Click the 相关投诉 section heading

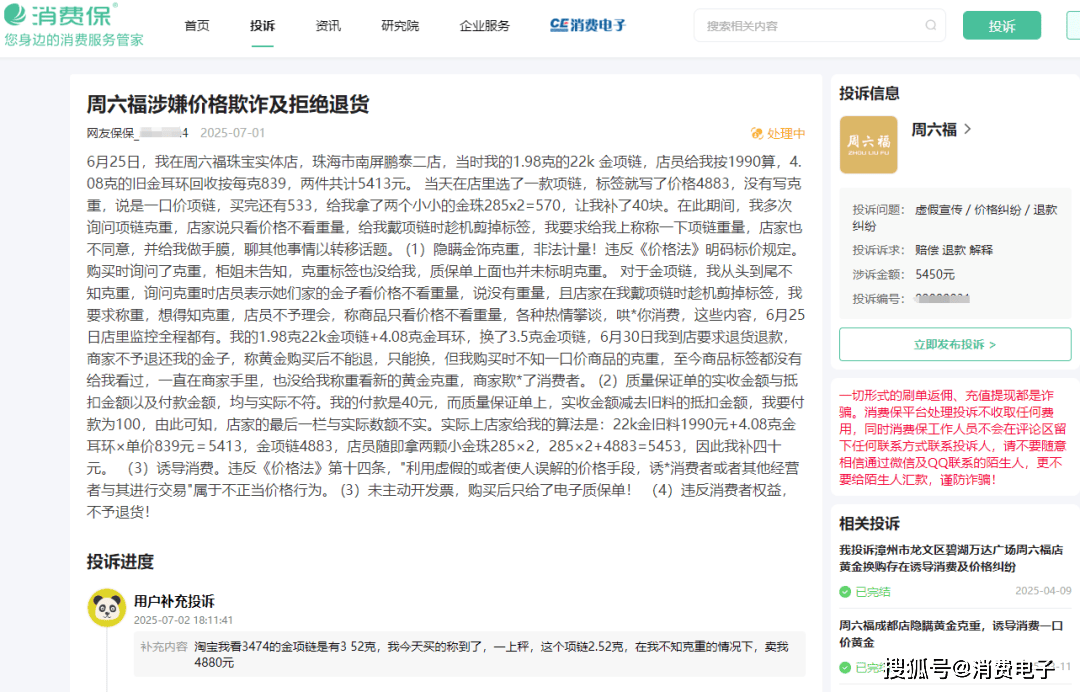[869, 523]
